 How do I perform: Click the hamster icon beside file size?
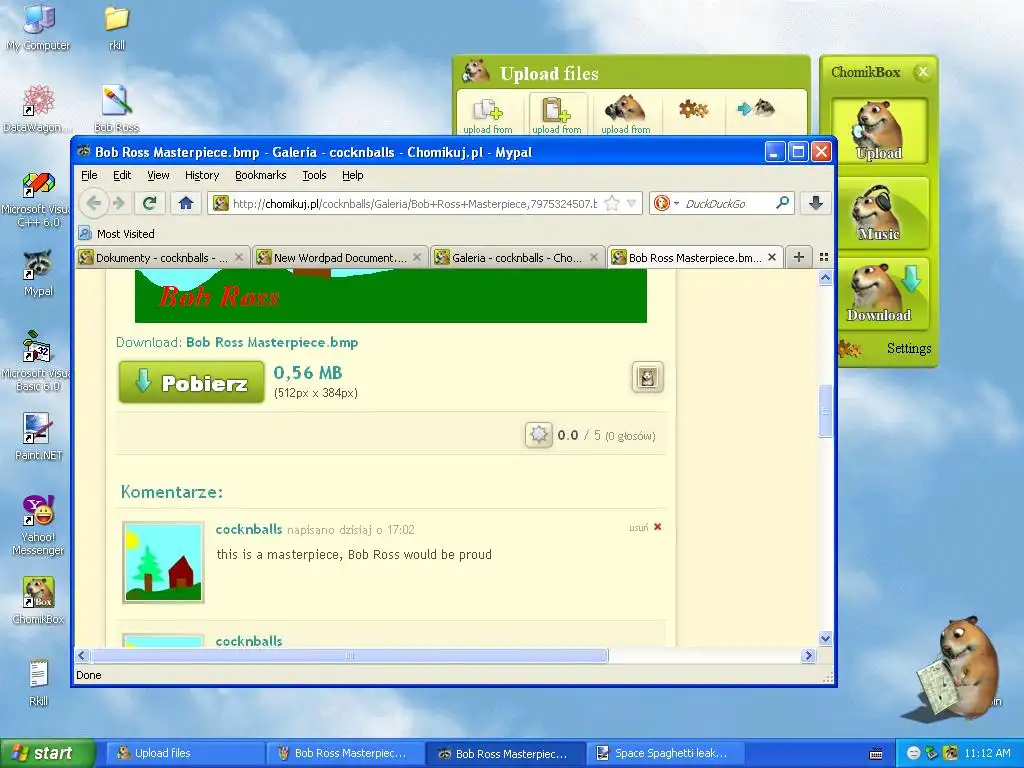[x=647, y=377]
